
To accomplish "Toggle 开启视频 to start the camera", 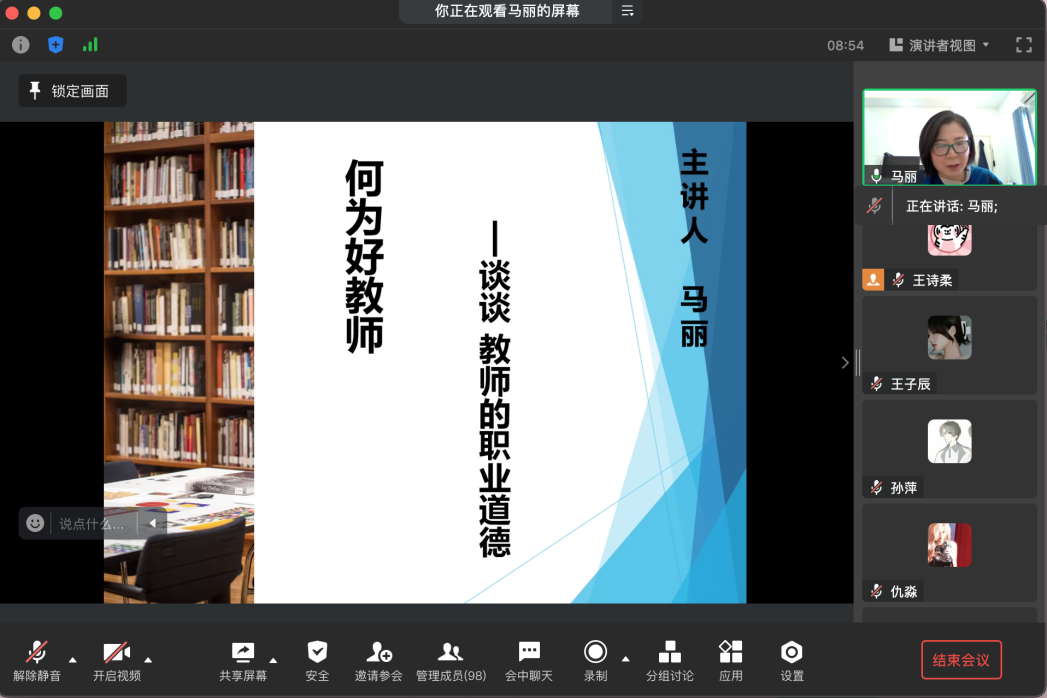I will click(117, 661).
